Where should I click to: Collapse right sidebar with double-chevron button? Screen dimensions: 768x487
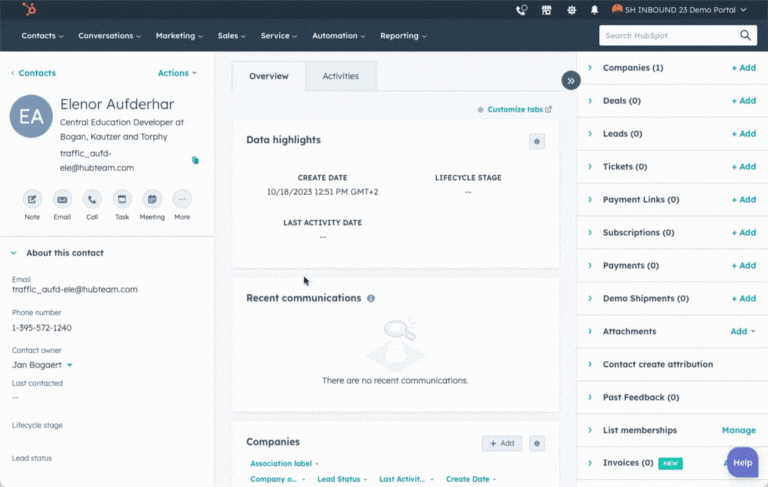click(571, 81)
